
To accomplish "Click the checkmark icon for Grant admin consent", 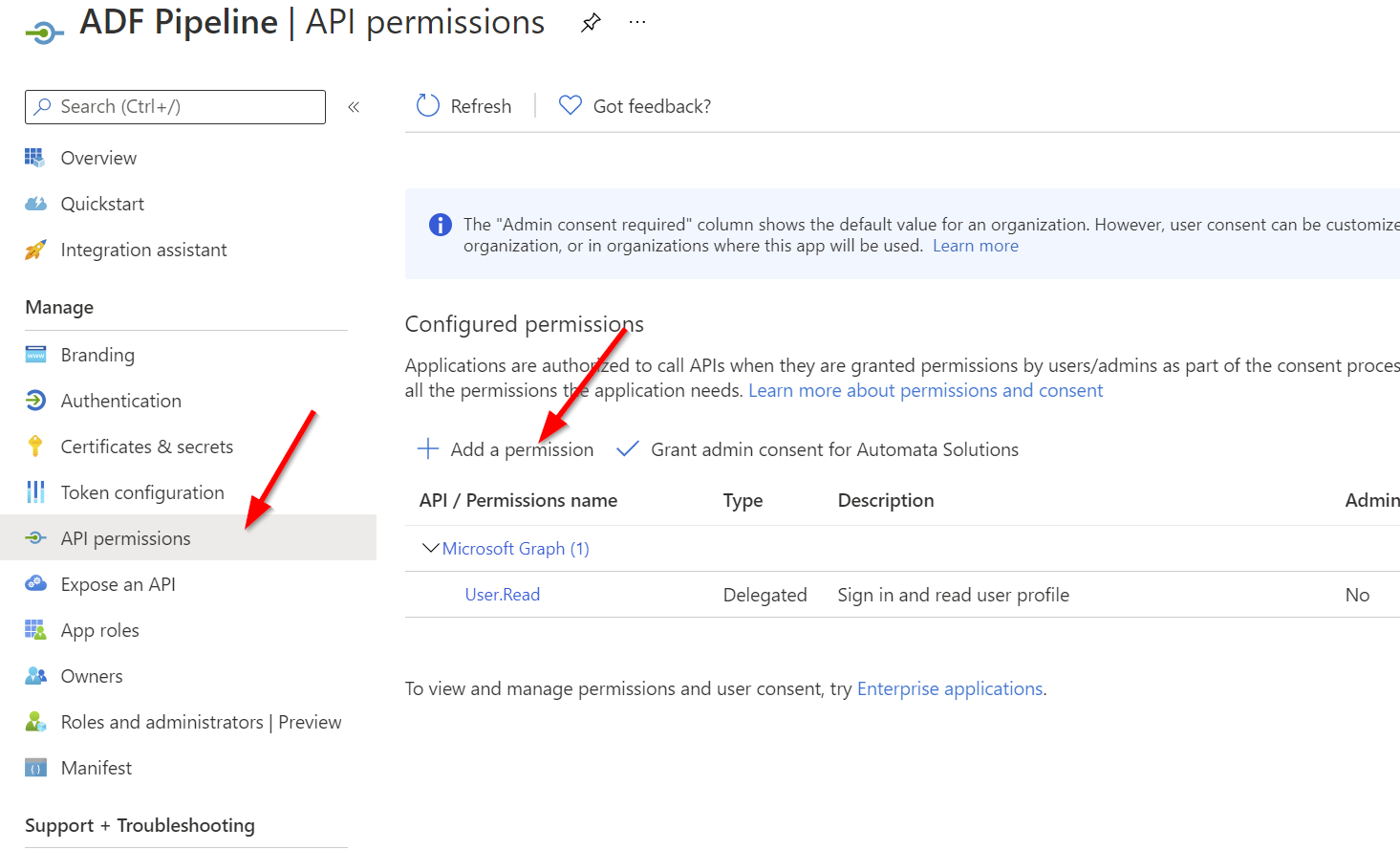I will coord(628,448).
